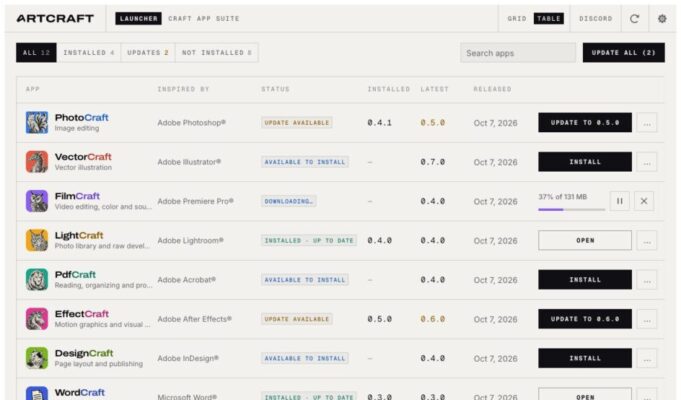Install PdfCraft
This screenshot has width=681, height=400.
pos(585,280)
